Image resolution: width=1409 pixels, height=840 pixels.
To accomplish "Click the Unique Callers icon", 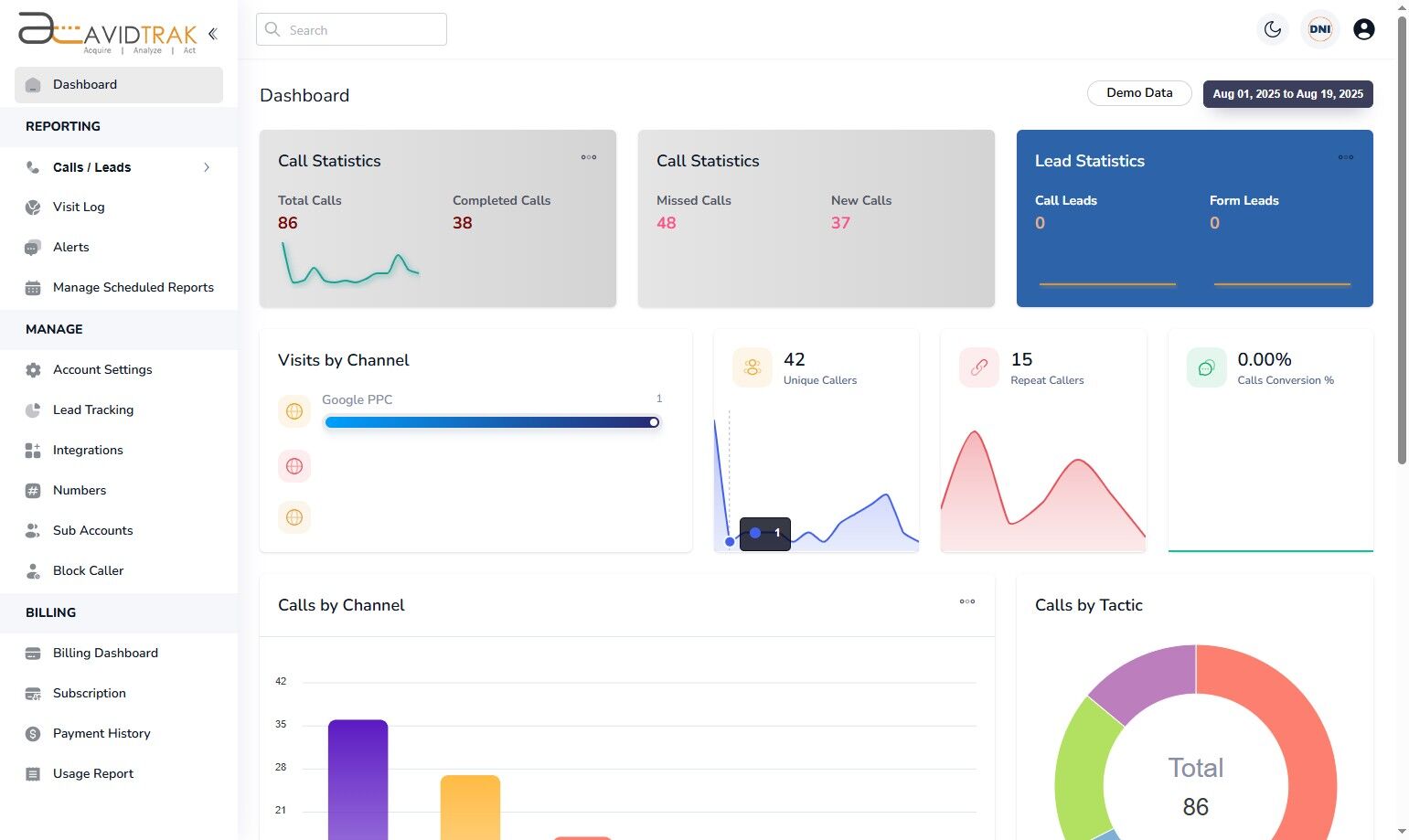I will pos(753,367).
